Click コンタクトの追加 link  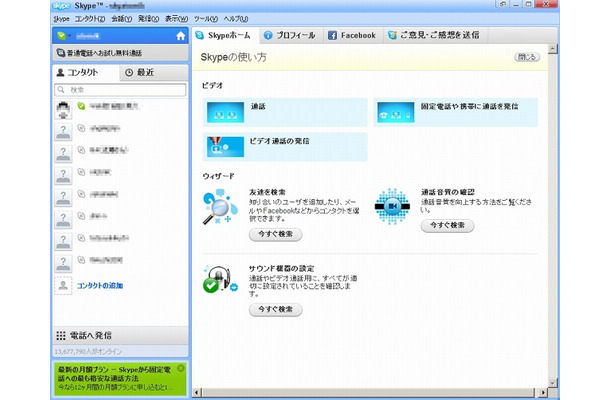(x=100, y=286)
